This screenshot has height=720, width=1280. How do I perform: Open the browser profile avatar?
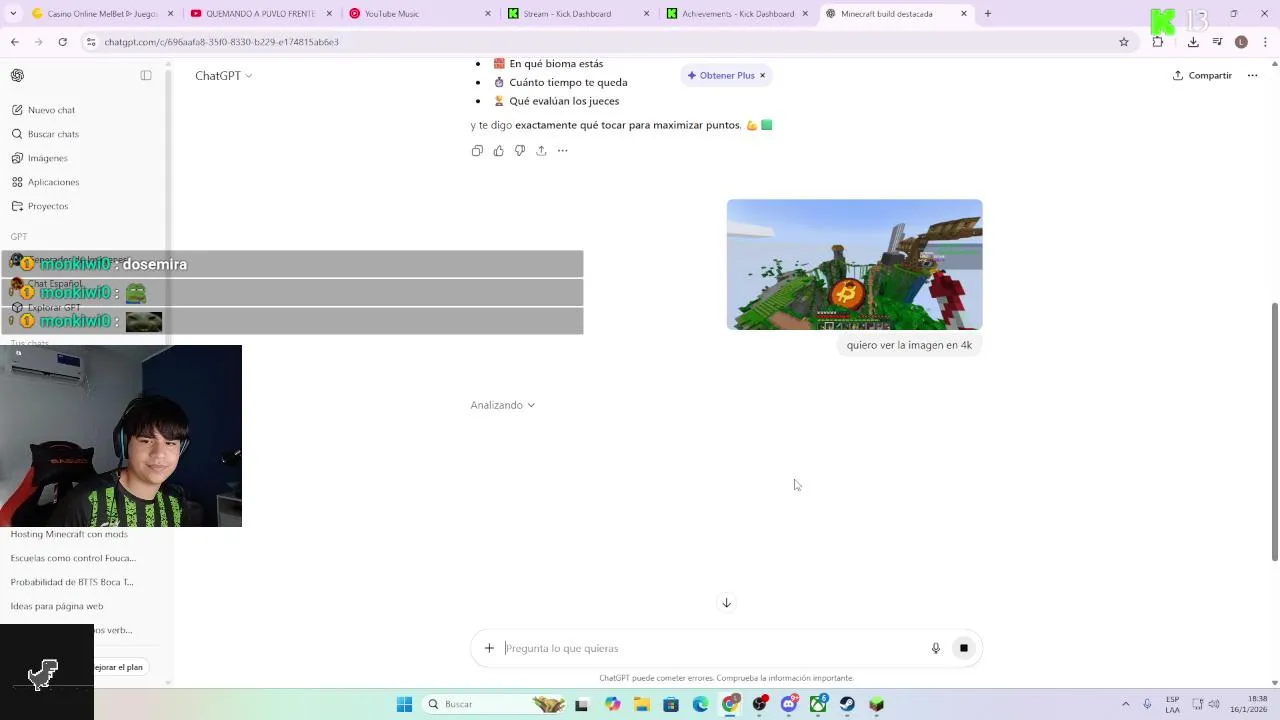[1241, 42]
